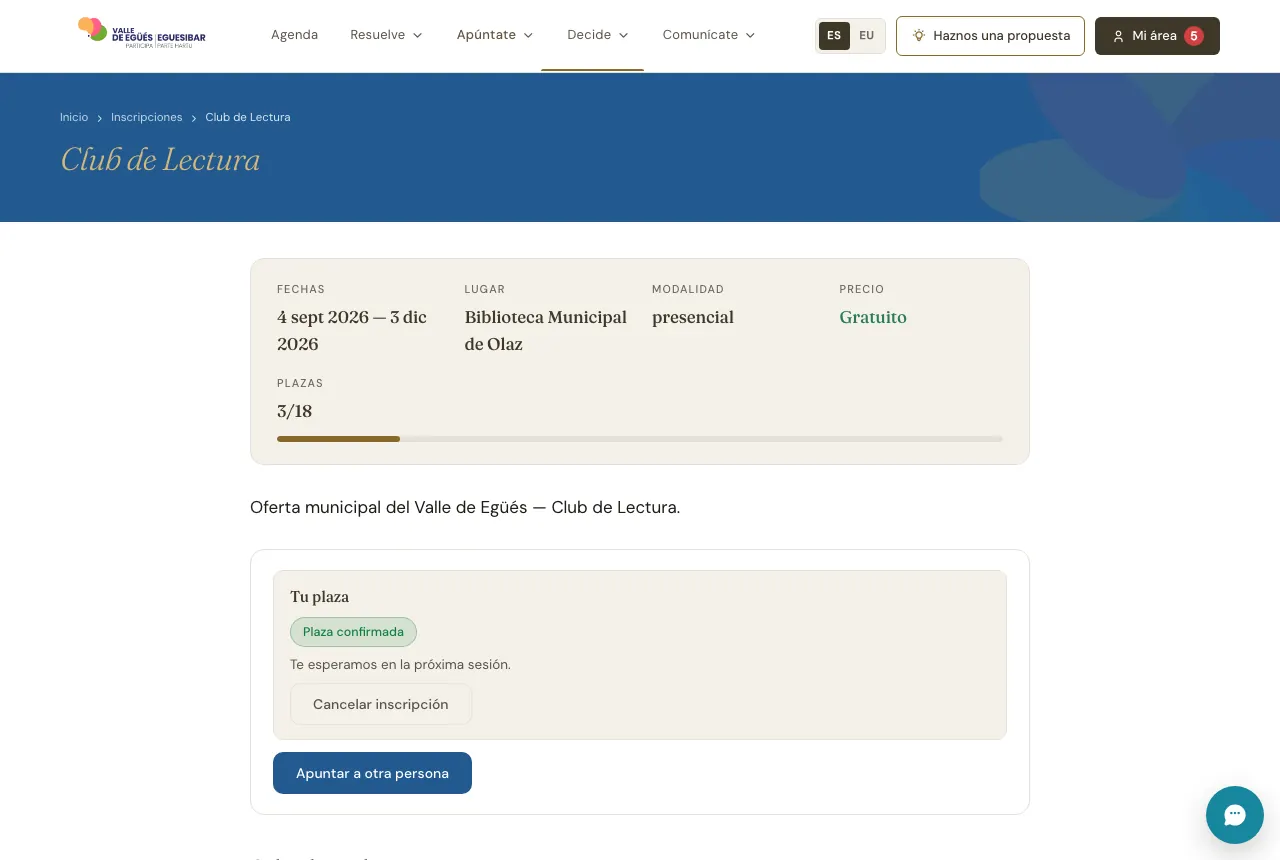Expand the Resuelve dropdown menu
Viewport: 1280px width, 860px height.
[x=386, y=35]
